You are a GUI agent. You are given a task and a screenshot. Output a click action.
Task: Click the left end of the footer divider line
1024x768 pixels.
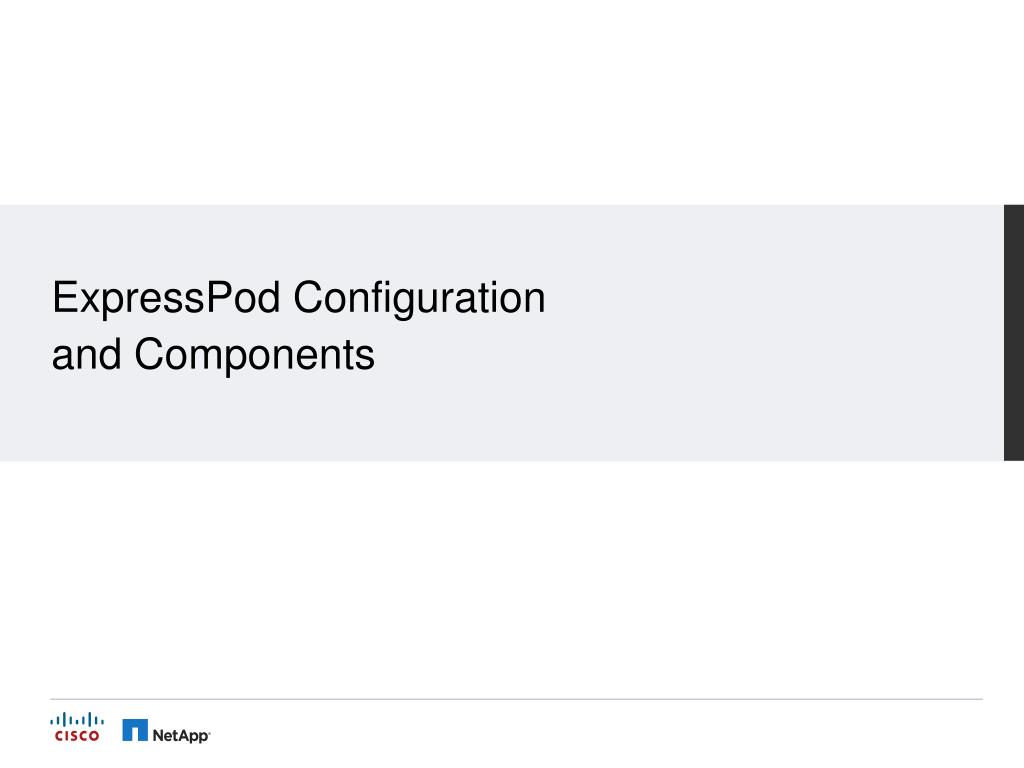pos(56,699)
